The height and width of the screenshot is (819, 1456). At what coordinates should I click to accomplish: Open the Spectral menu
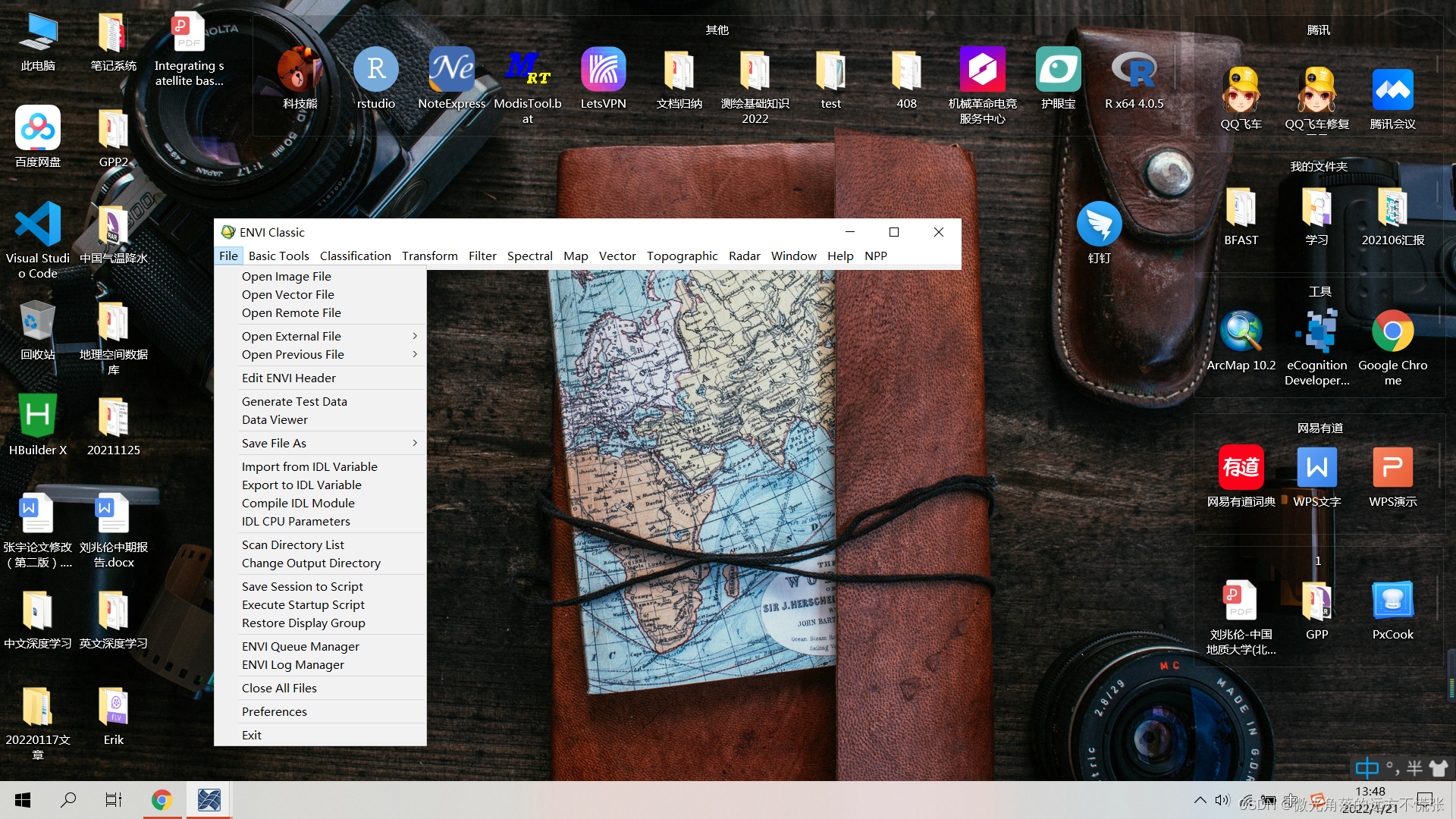pos(529,256)
